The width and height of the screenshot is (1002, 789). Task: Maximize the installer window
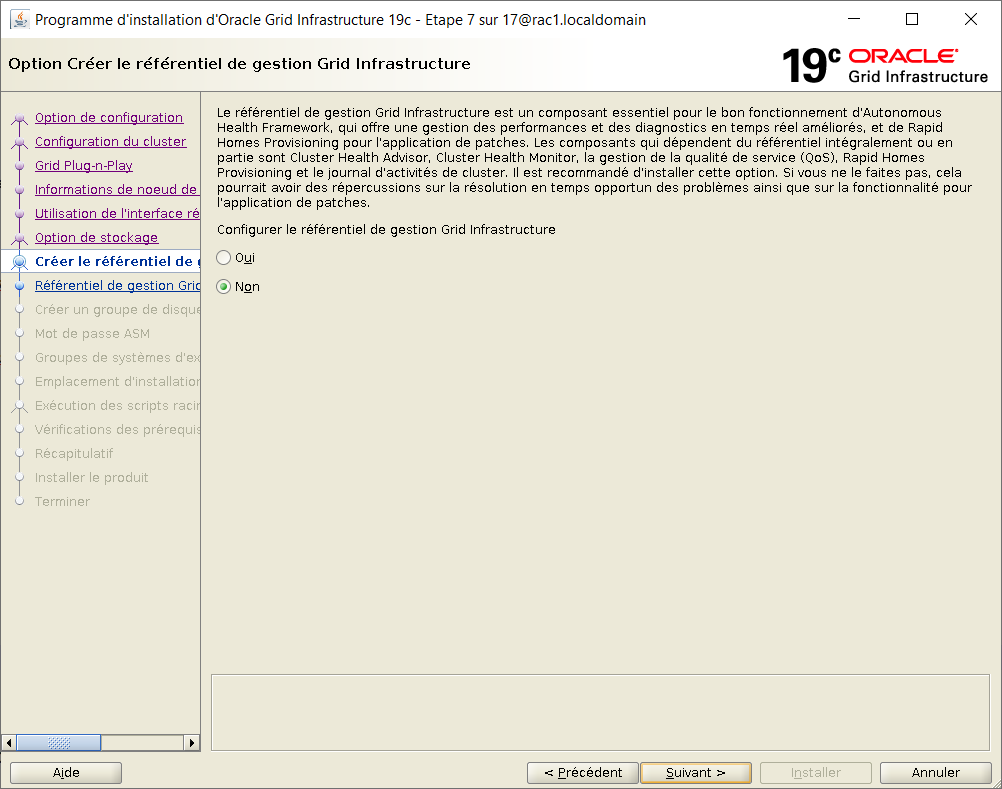912,19
